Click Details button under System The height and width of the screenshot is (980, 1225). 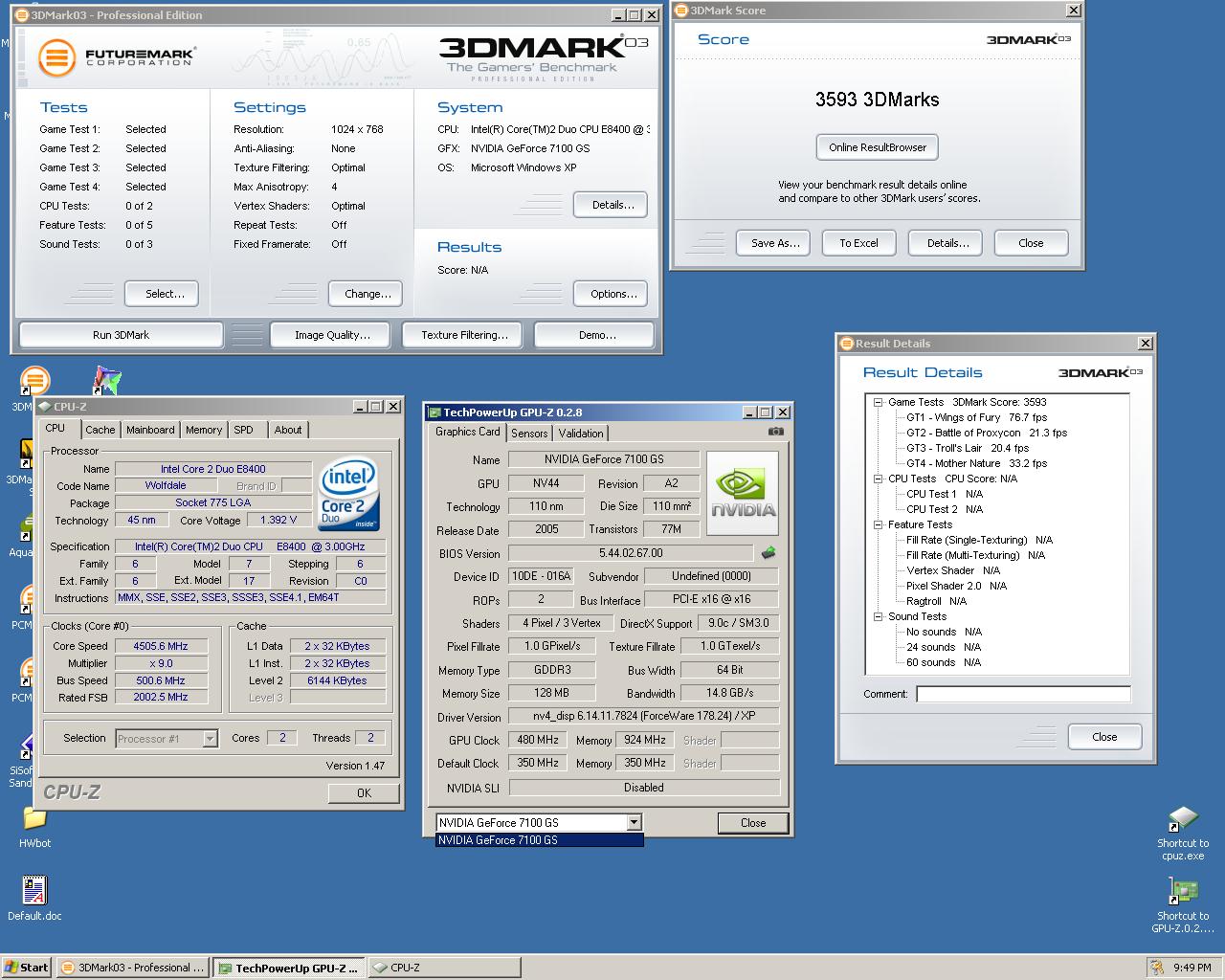(612, 205)
